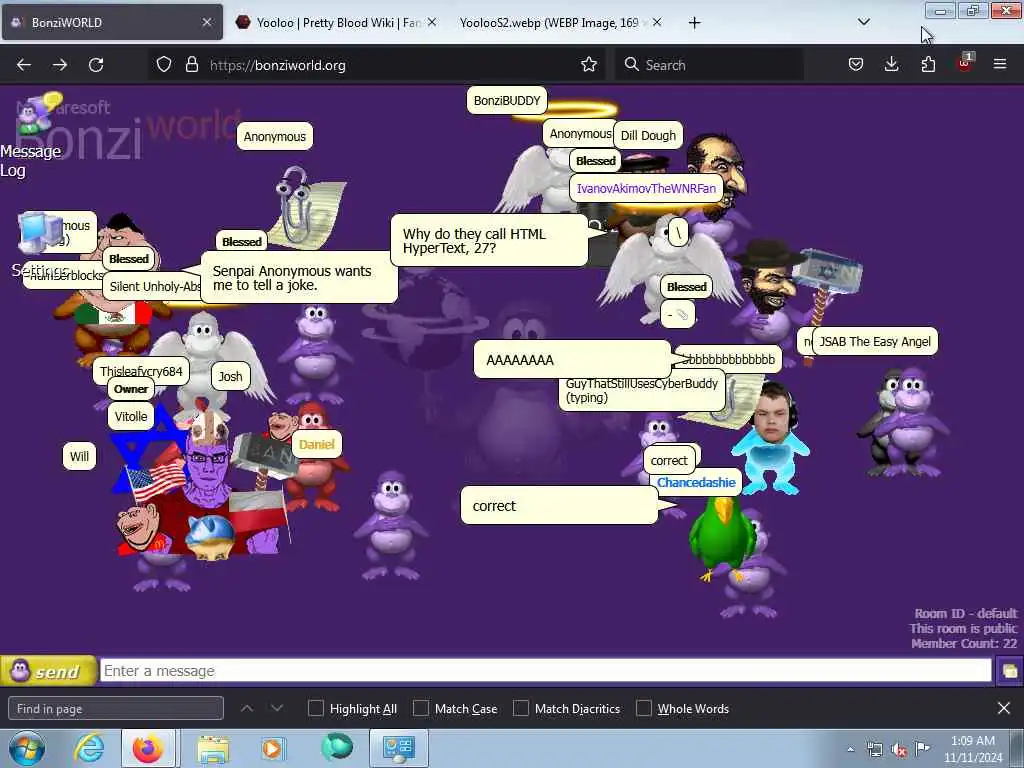Jump to next find match arrow
The width and height of the screenshot is (1024, 768).
277,709
